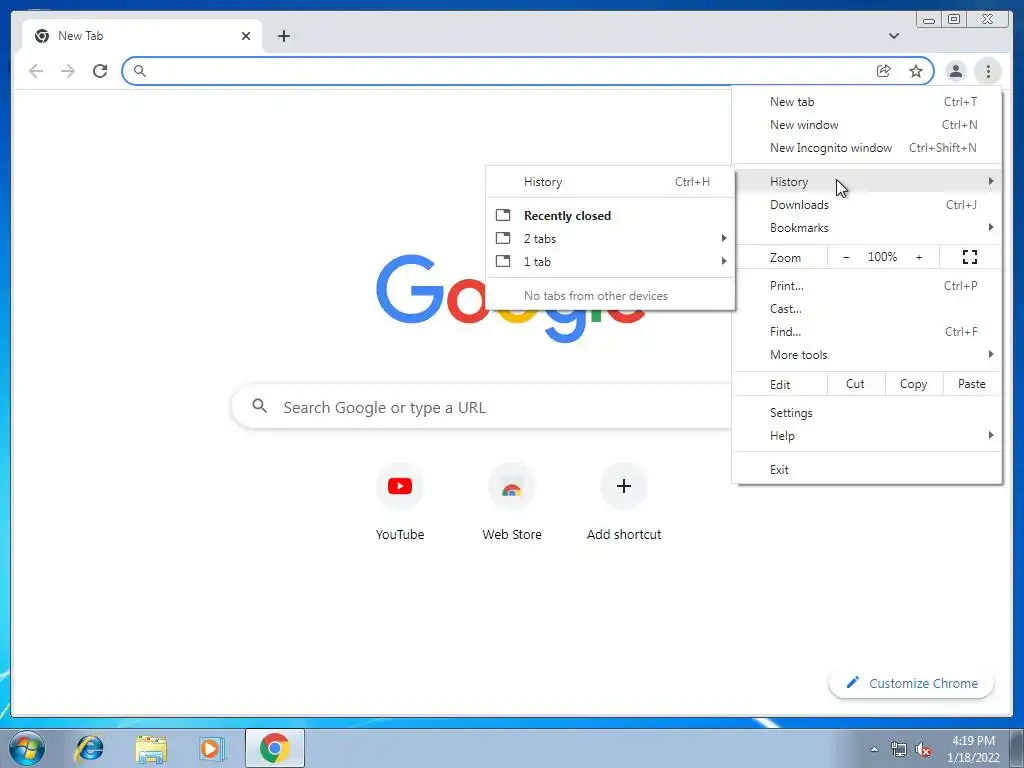Decrease zoom with the minus button

coord(846,257)
